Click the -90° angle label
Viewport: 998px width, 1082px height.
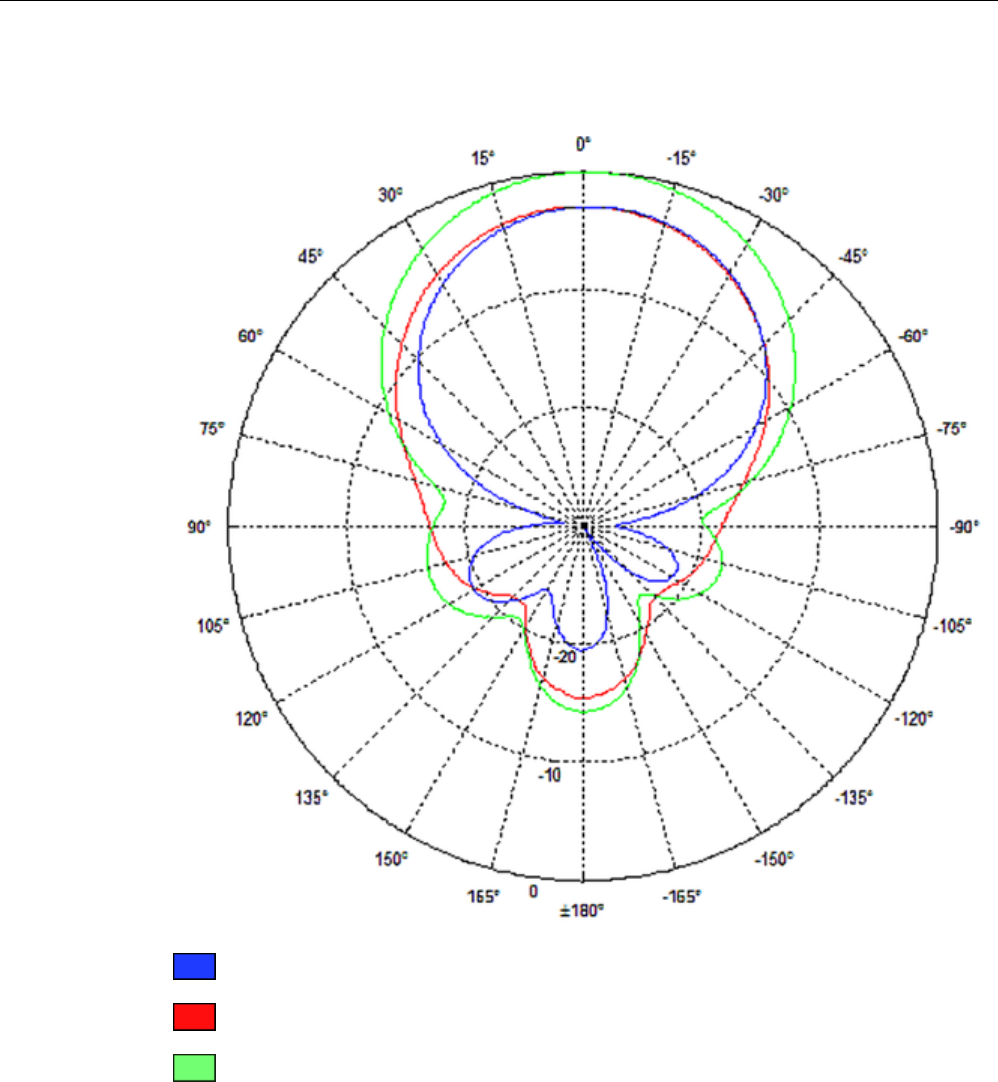964,527
